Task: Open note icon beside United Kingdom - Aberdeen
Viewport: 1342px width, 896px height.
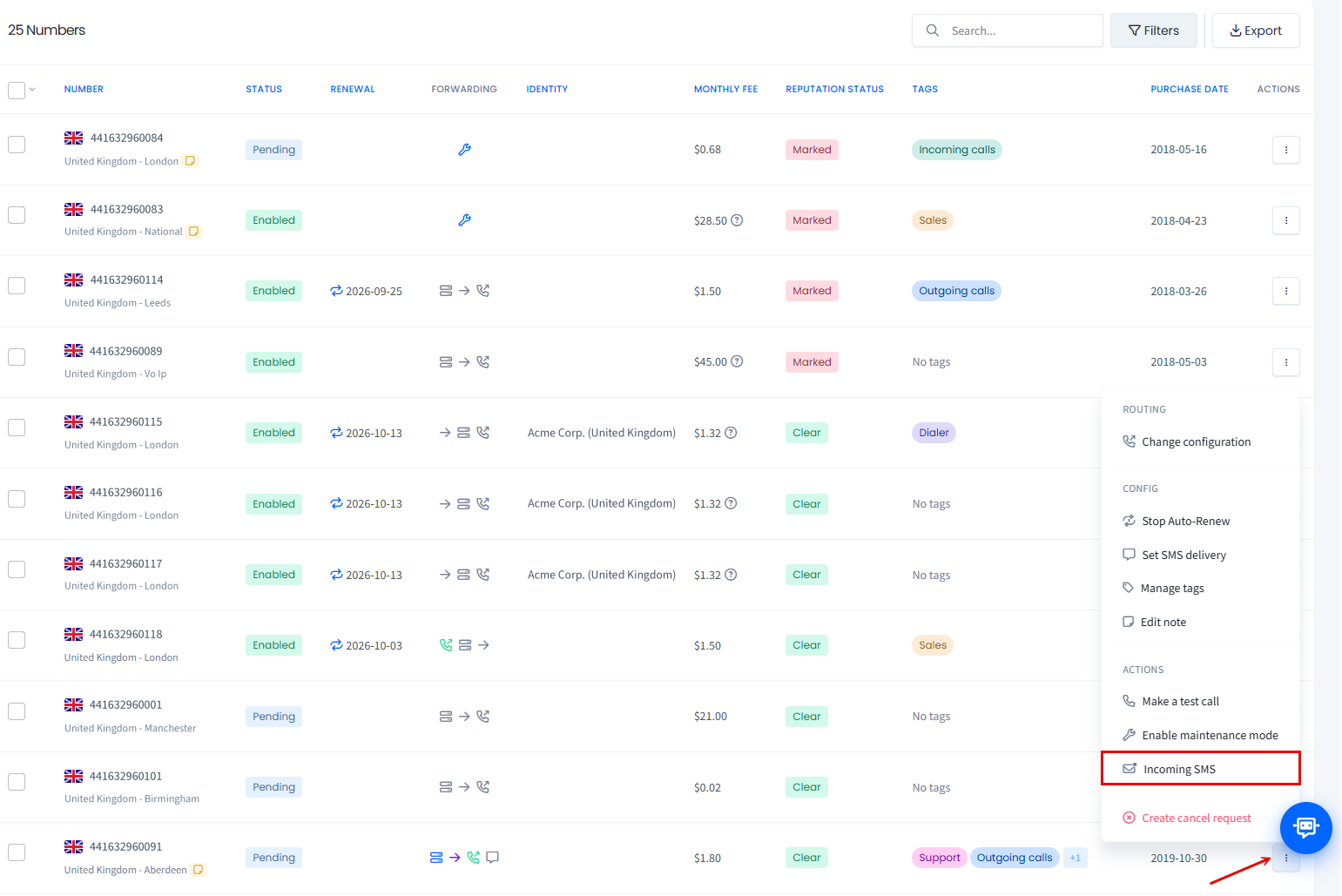Action: tap(198, 870)
